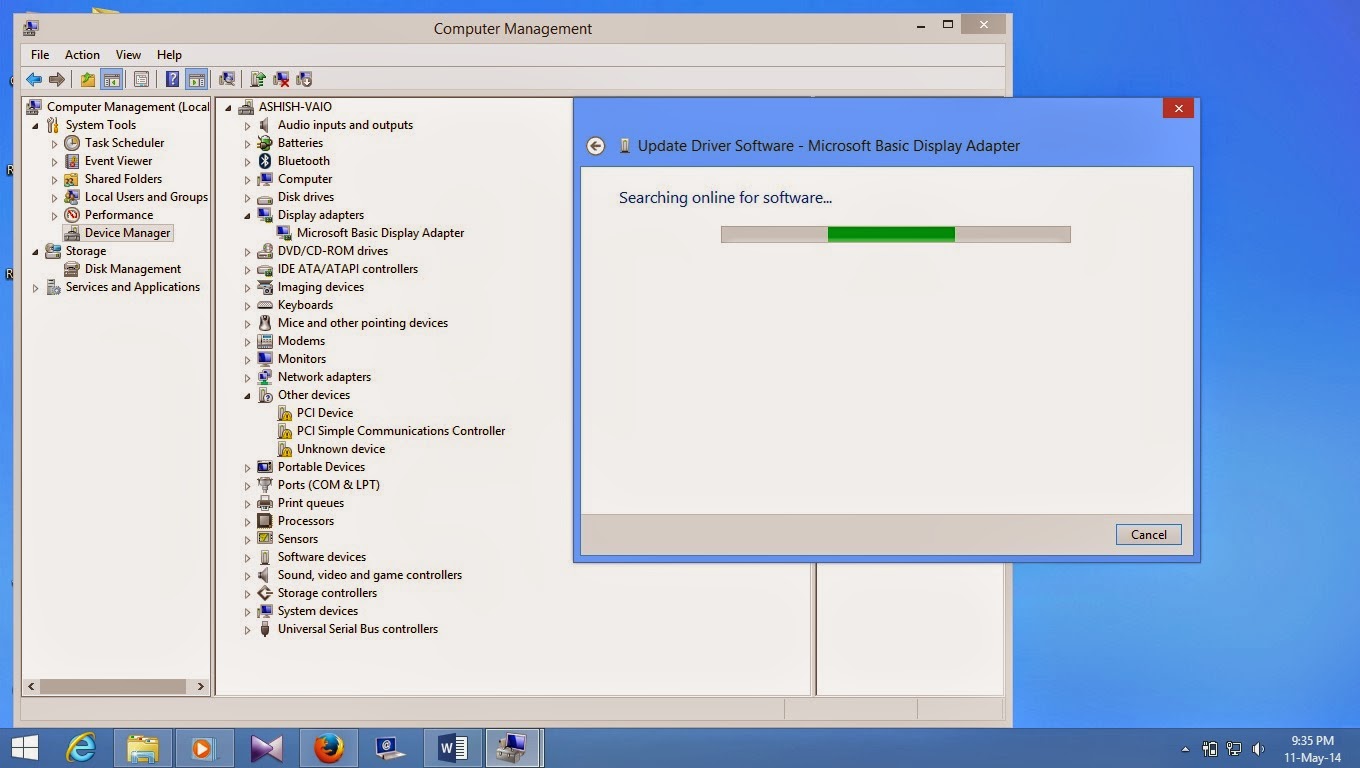The width and height of the screenshot is (1360, 768).
Task: Expand the Batteries category arrow
Action: pos(247,143)
